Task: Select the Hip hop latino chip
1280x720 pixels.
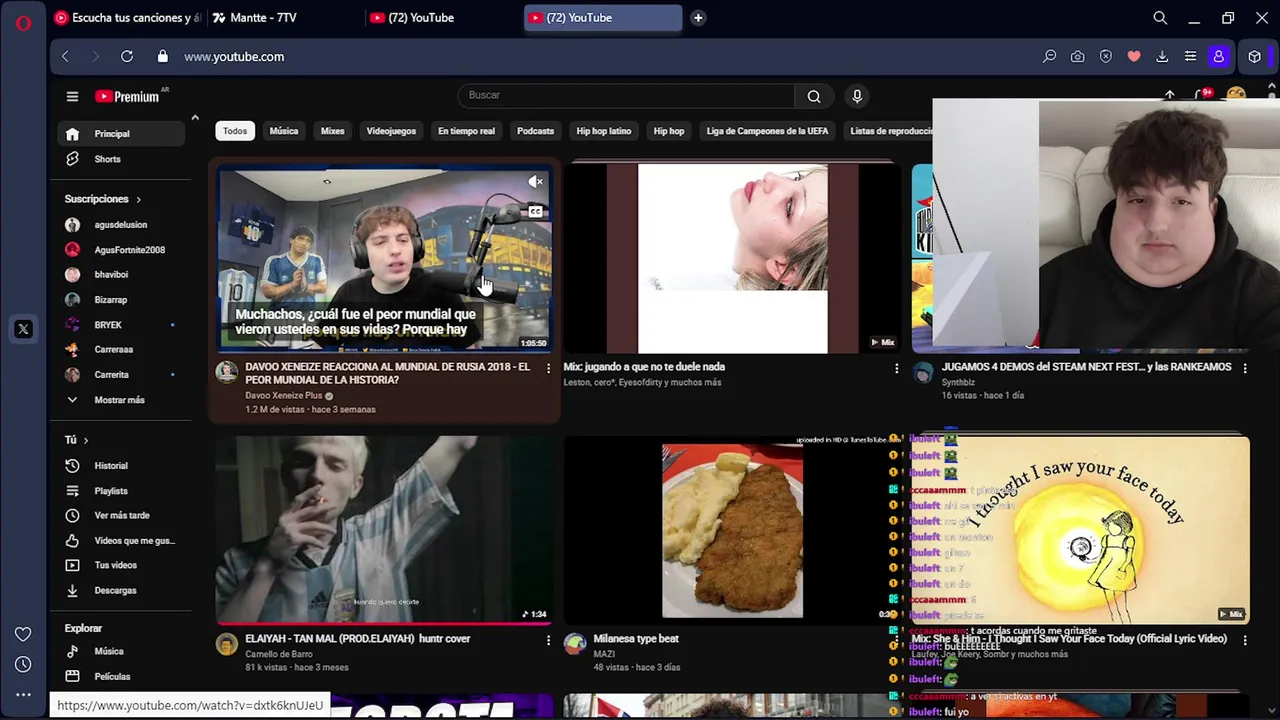Action: point(604,131)
